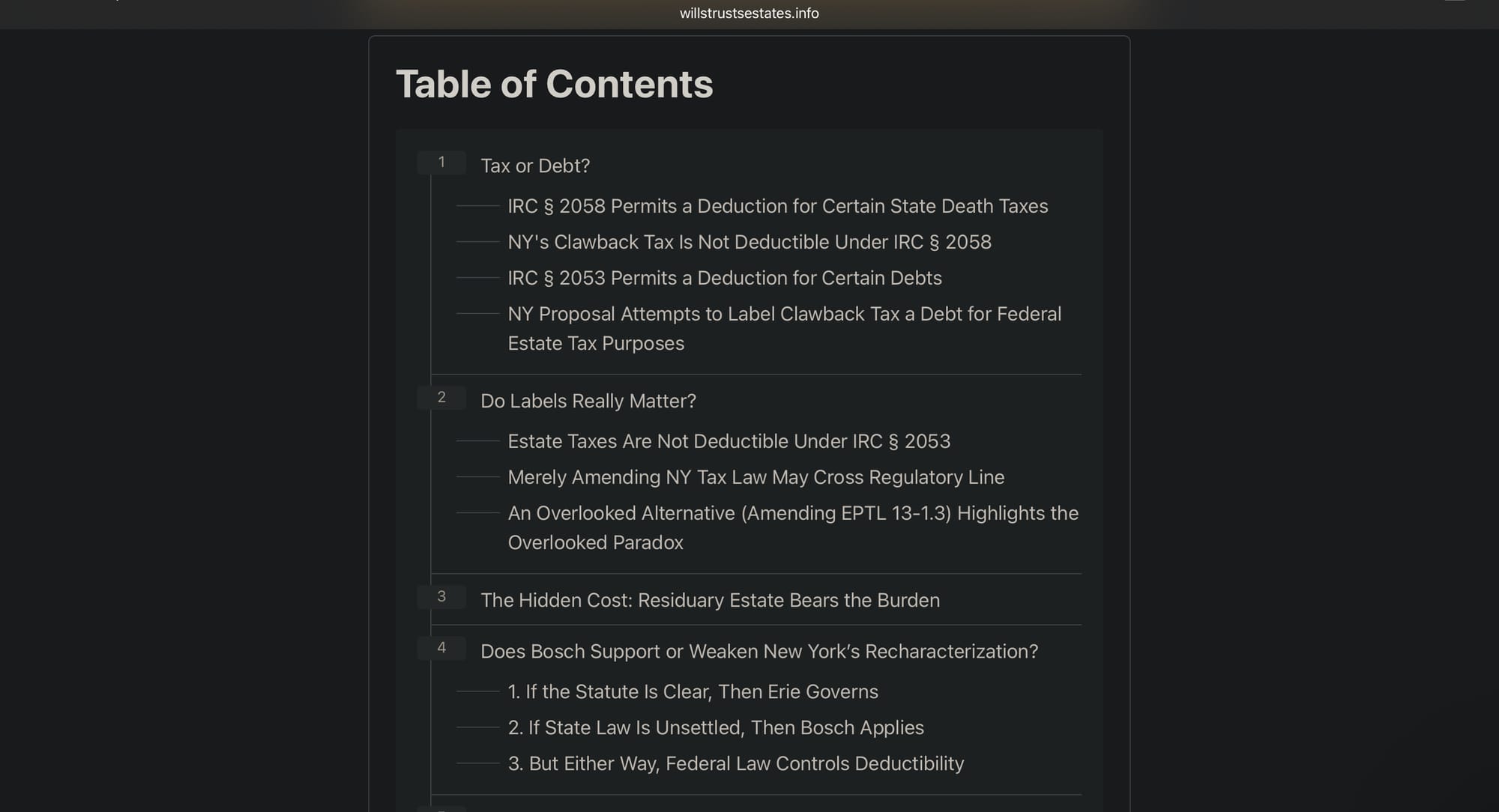The width and height of the screenshot is (1499, 812).
Task: Click "Do Labels Really Matter?" heading link
Action: click(589, 401)
